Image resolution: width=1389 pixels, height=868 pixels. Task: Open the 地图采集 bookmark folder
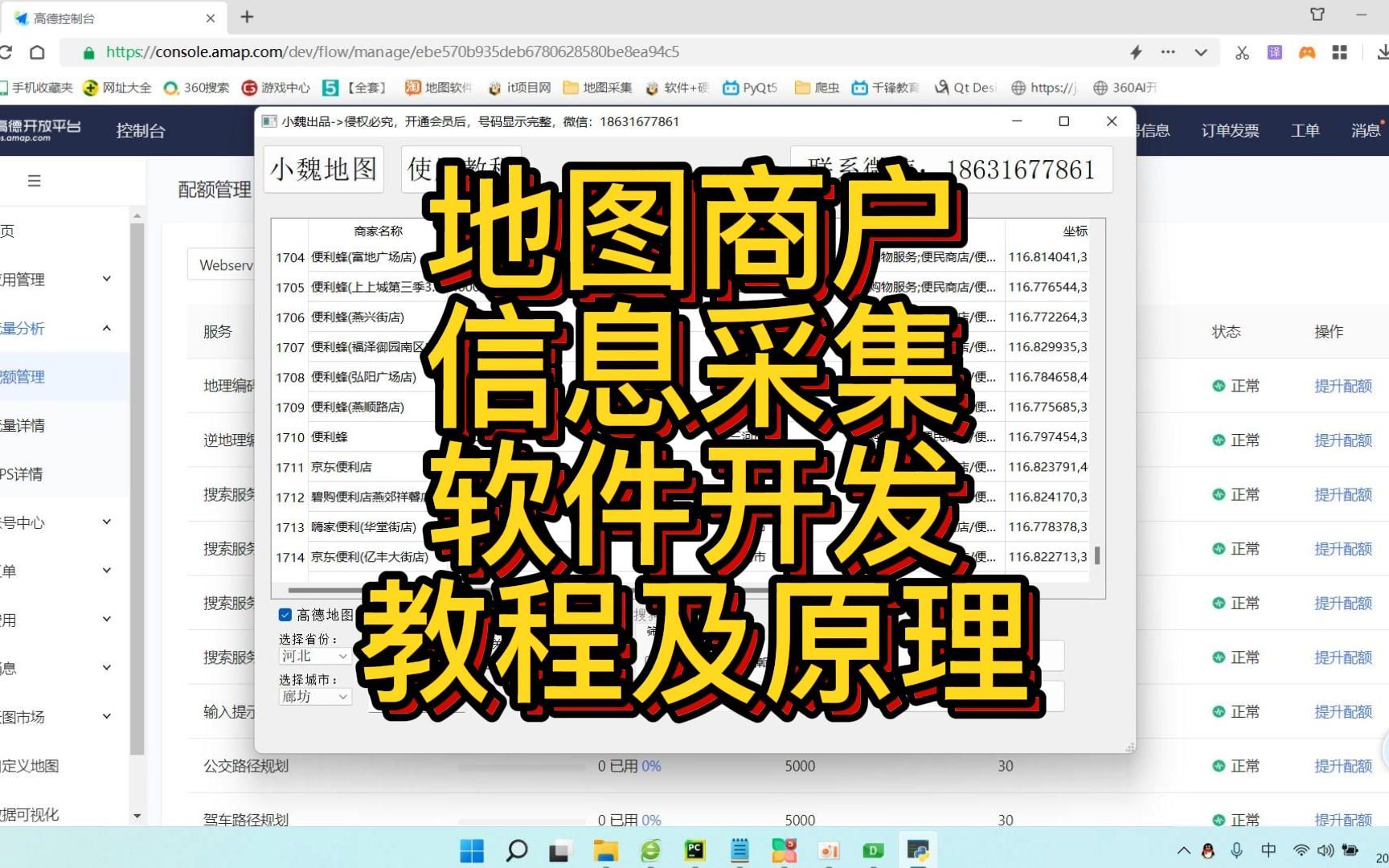click(x=598, y=88)
